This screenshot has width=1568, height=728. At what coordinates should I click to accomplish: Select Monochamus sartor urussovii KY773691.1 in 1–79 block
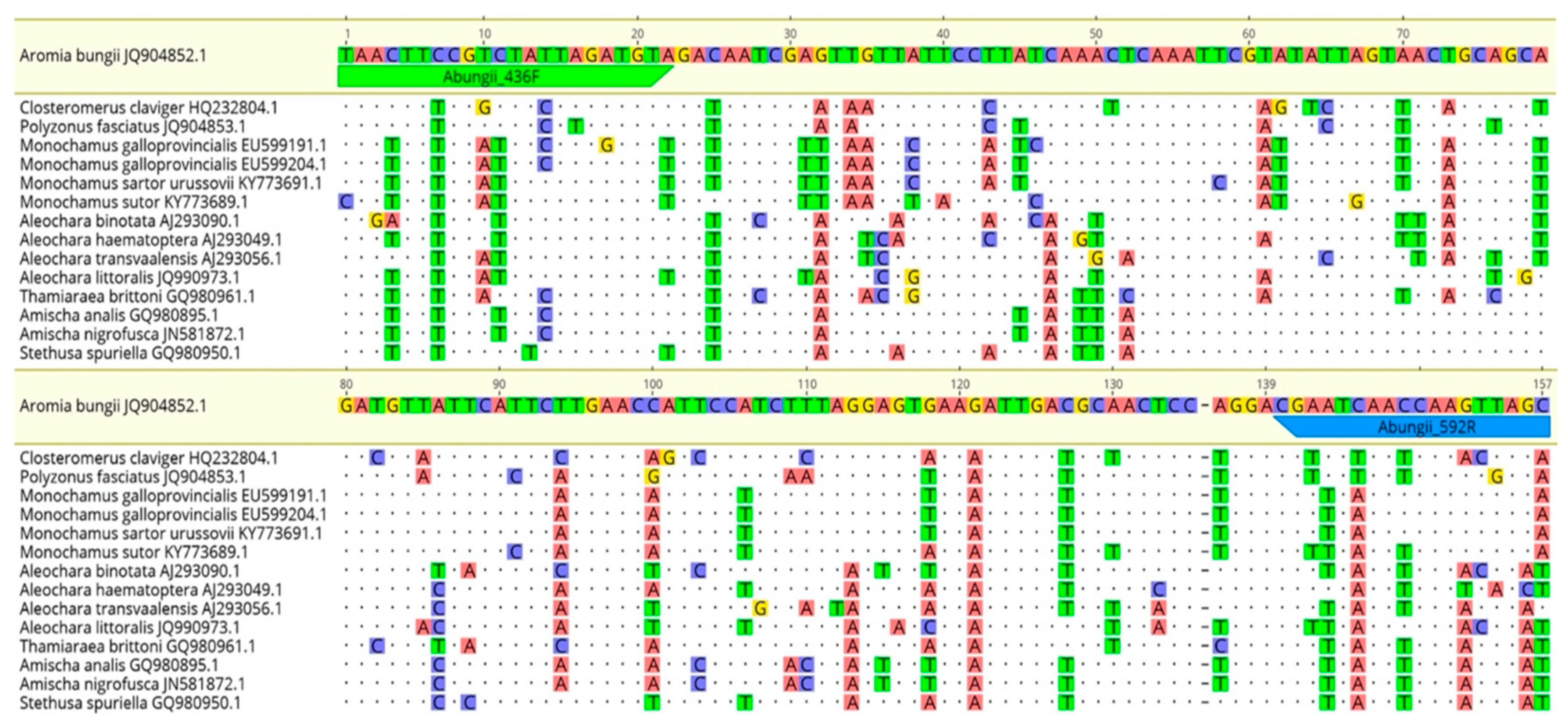point(171,183)
